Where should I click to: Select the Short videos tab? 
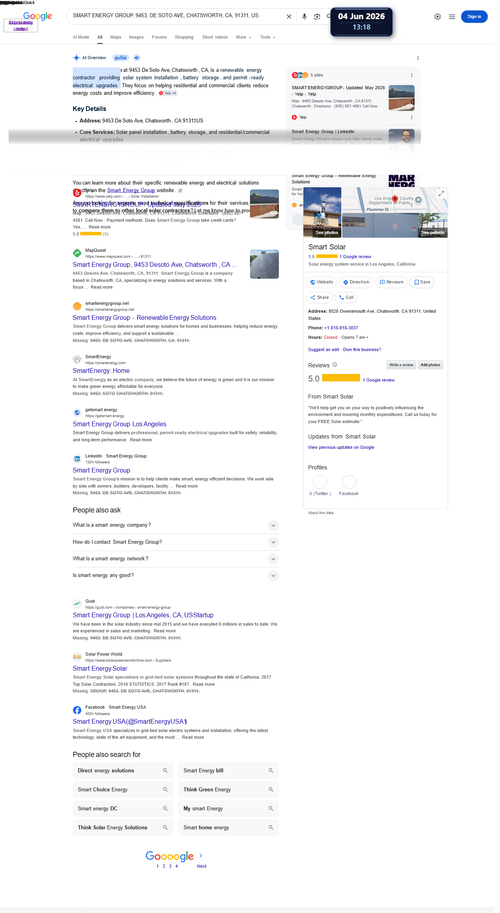tap(215, 37)
